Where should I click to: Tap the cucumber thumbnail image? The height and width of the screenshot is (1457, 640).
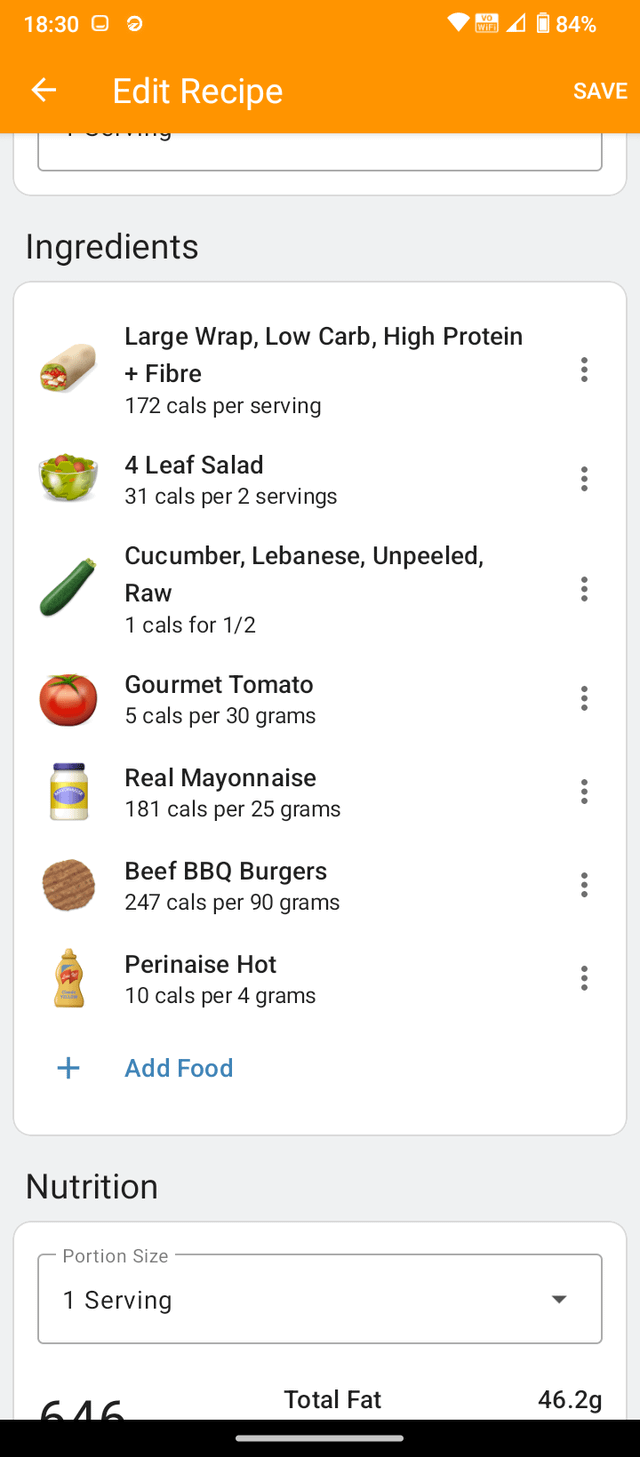[68, 588]
